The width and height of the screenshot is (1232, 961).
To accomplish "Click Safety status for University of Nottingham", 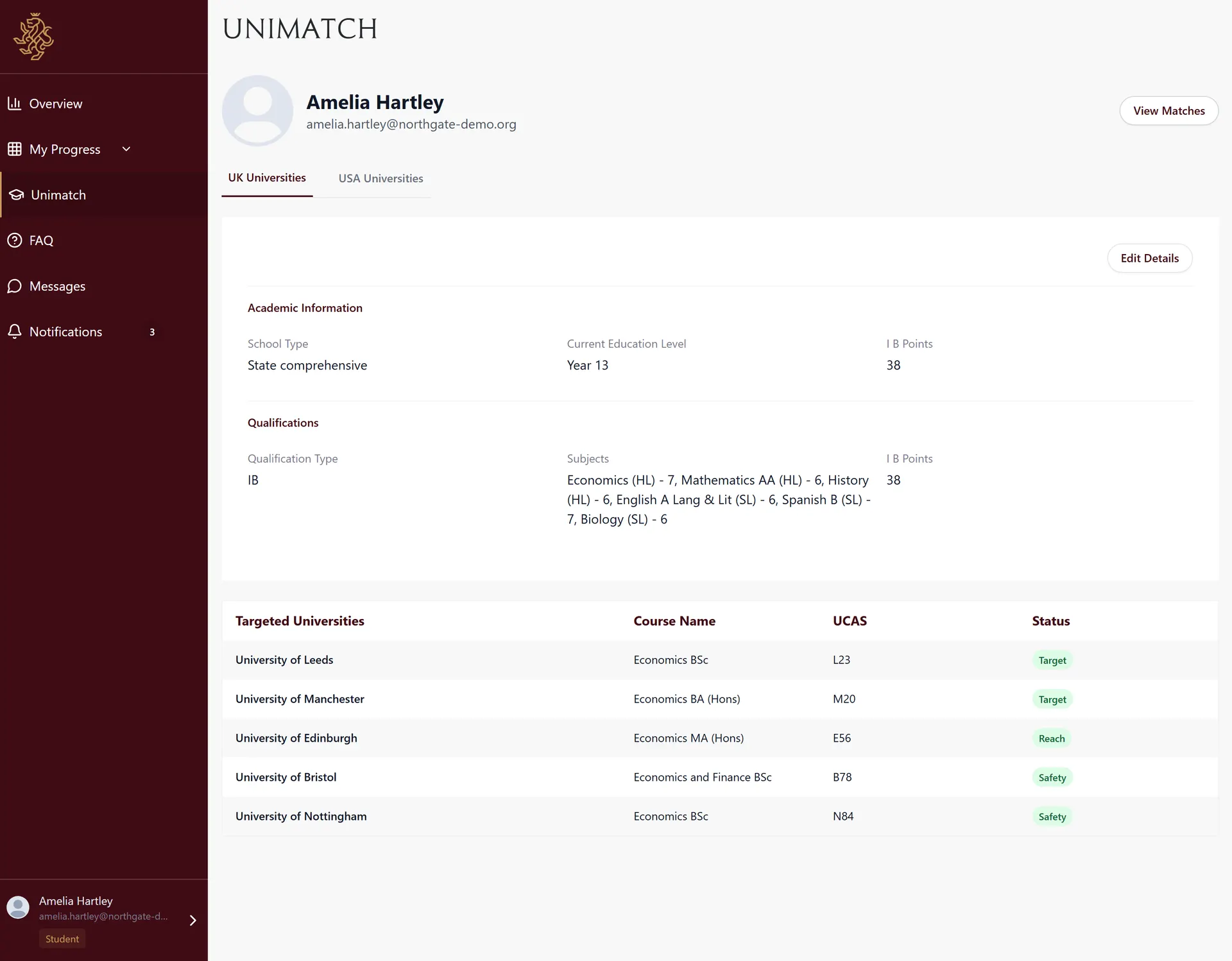I will tap(1052, 817).
